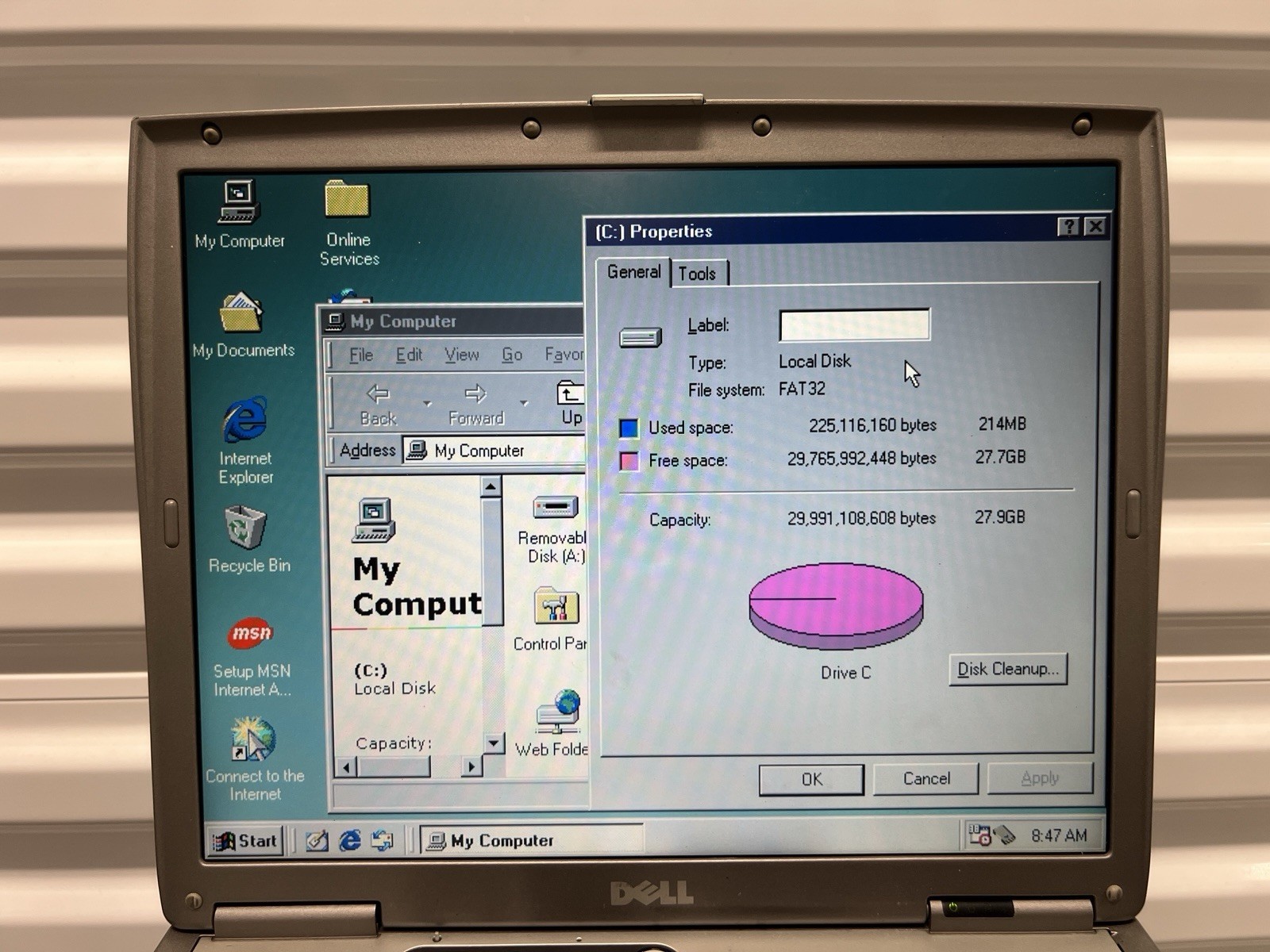Click the 29,765,992,448 bytes free value
1270x952 pixels.
pyautogui.click(x=861, y=459)
